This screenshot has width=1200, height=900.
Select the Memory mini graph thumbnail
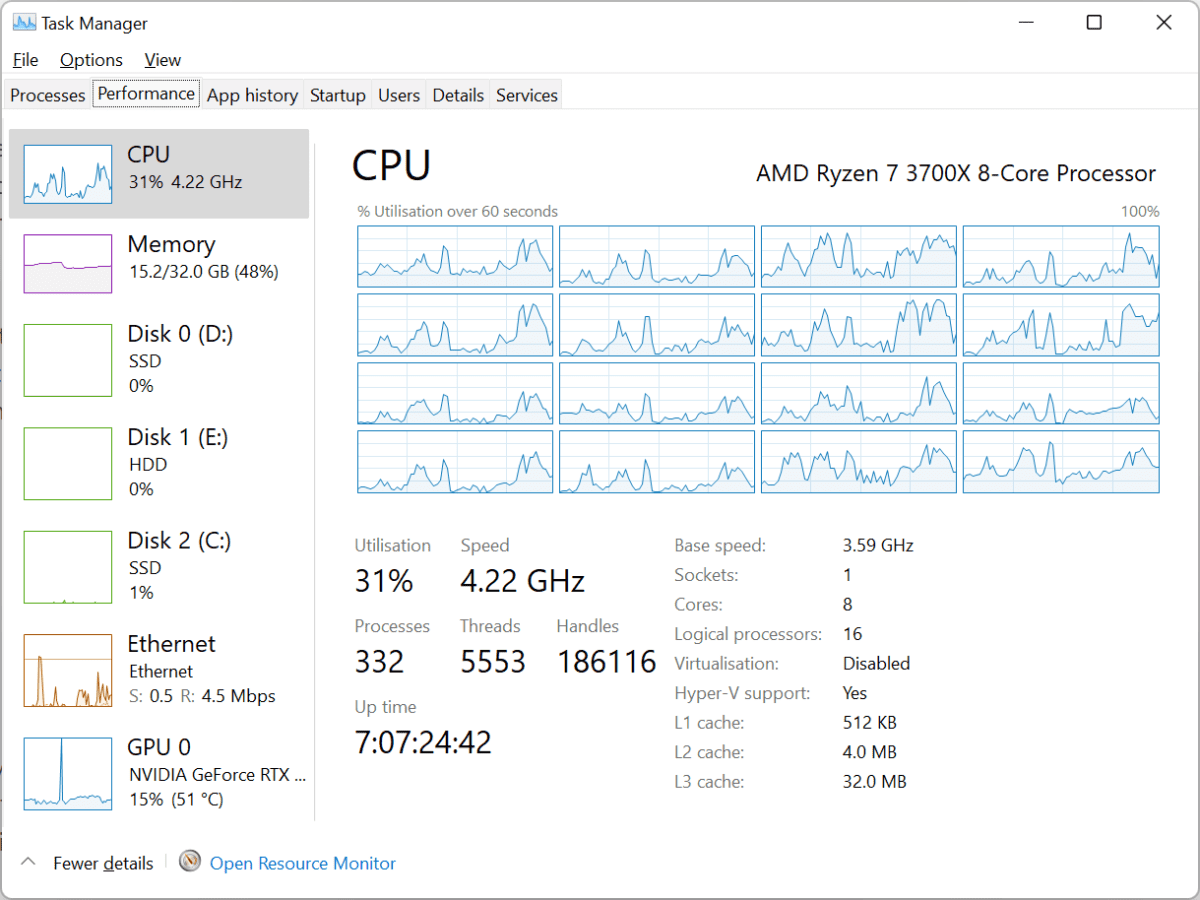click(x=68, y=264)
